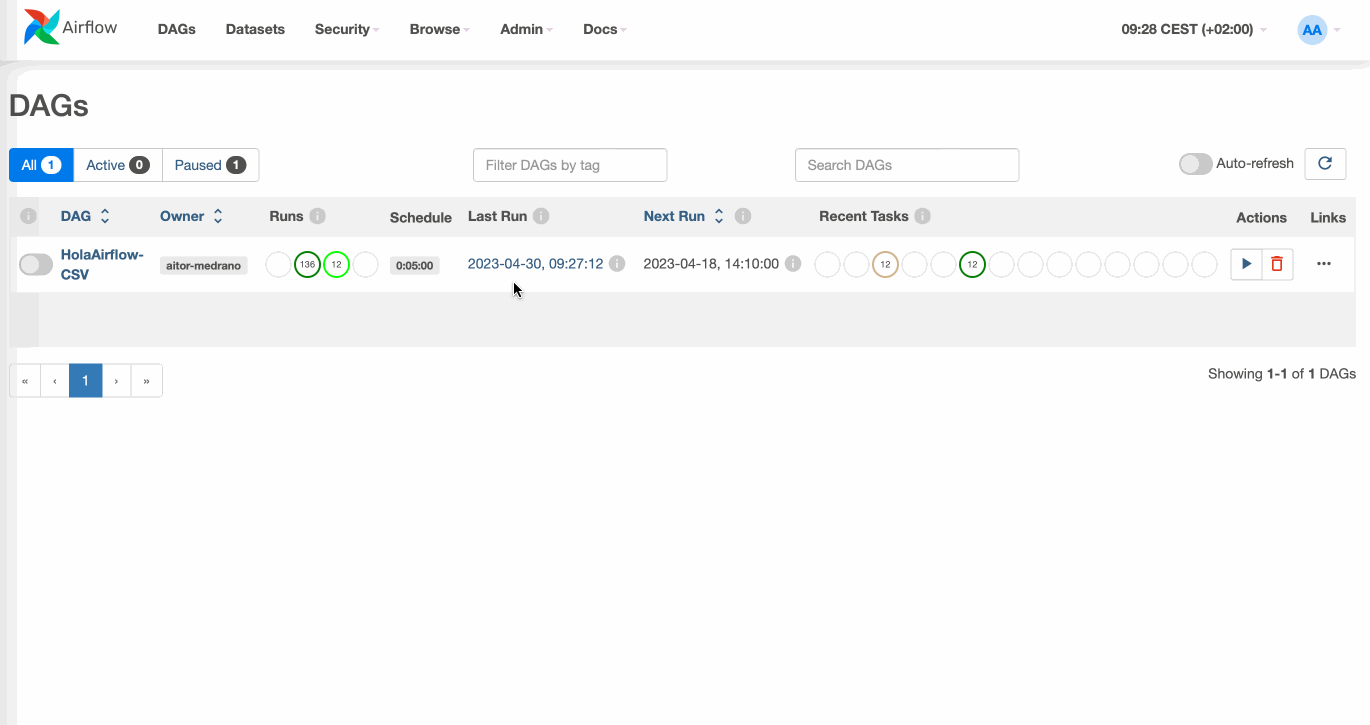
Task: Click the info icon beside Recent Tasks header
Action: point(923,216)
